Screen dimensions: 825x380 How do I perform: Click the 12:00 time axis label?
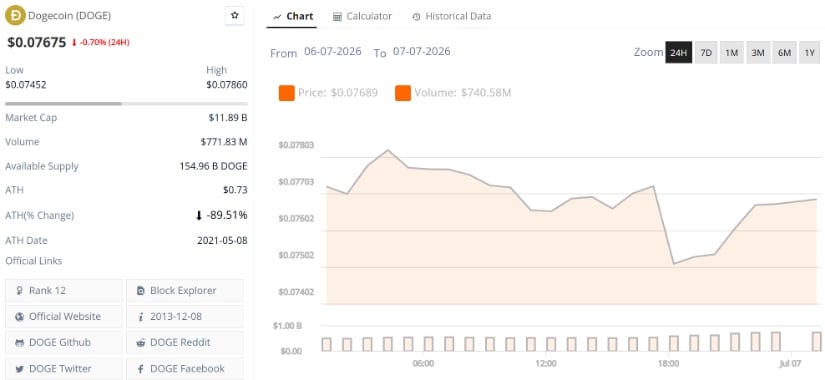[546, 364]
